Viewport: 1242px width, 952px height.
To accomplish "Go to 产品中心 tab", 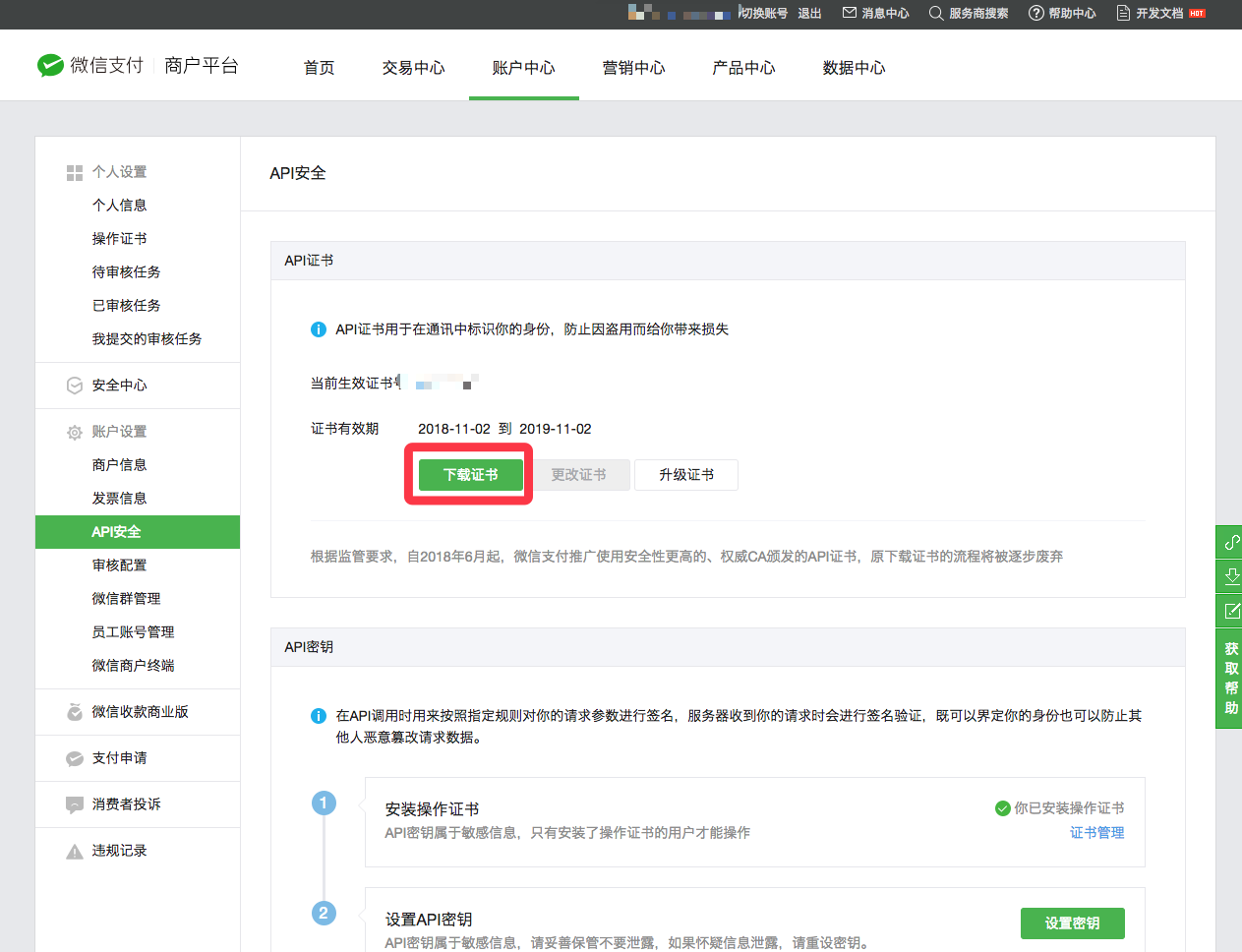I will (x=744, y=68).
